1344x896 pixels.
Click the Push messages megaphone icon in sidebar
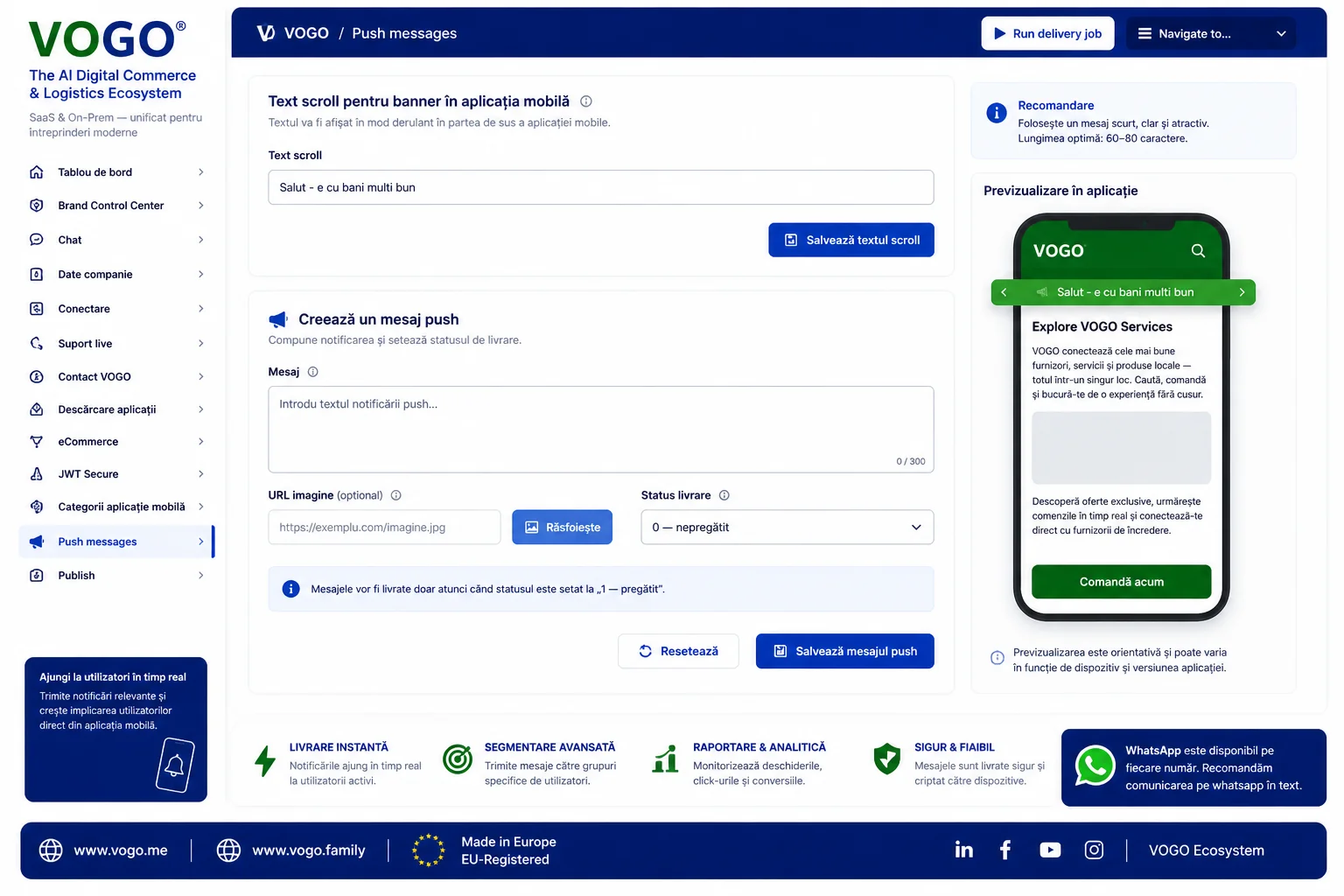[37, 542]
